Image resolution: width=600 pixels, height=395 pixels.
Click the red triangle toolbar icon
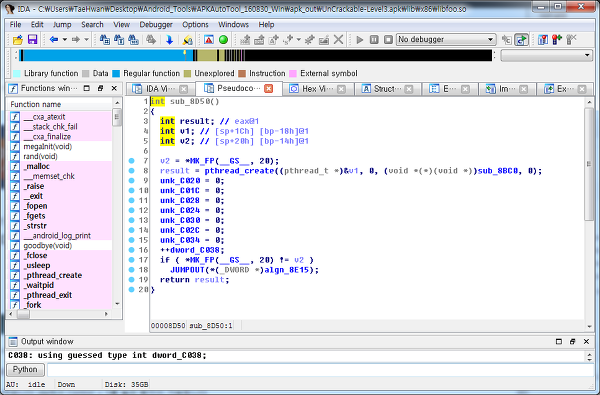(x=209, y=39)
